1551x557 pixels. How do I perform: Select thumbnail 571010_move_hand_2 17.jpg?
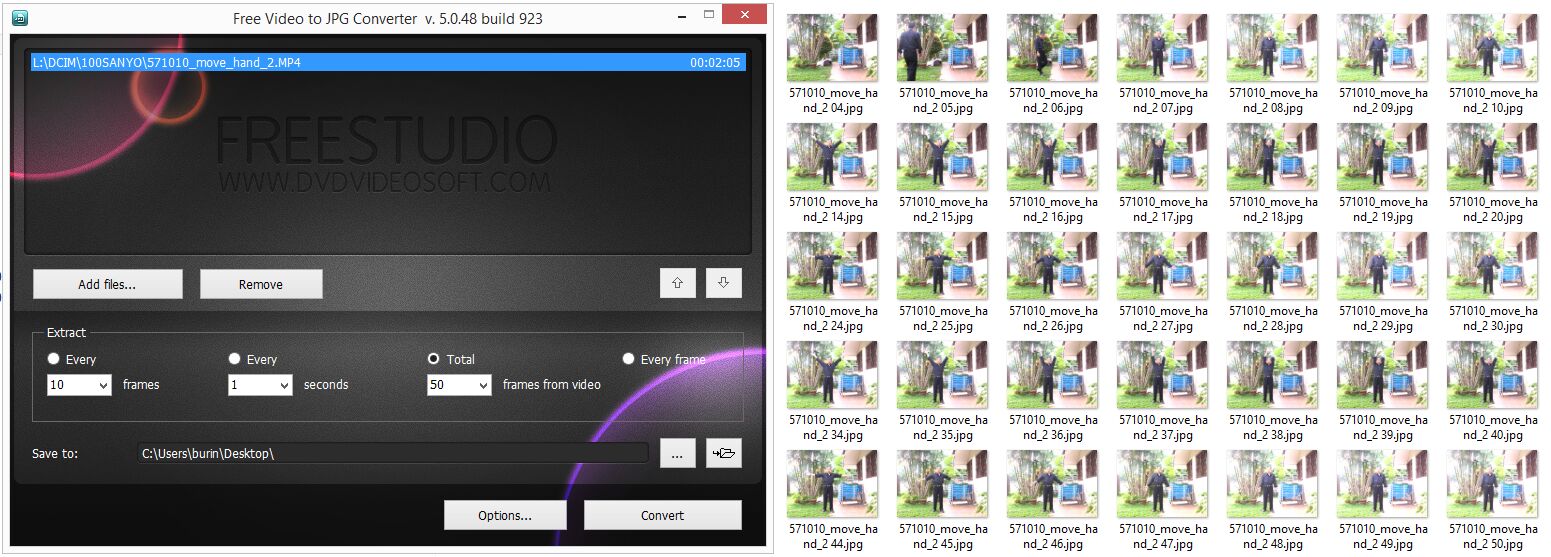pyautogui.click(x=1163, y=157)
